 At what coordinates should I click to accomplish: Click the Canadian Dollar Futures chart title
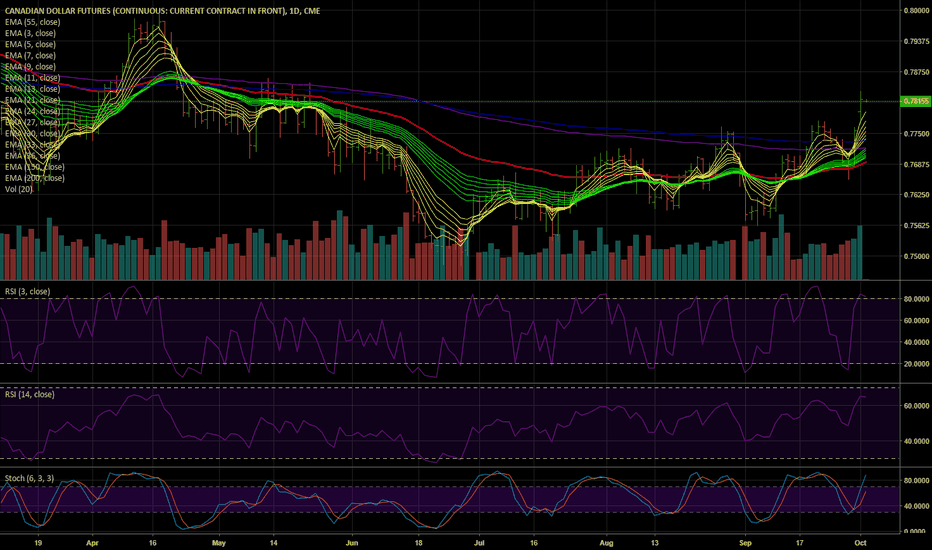162,11
